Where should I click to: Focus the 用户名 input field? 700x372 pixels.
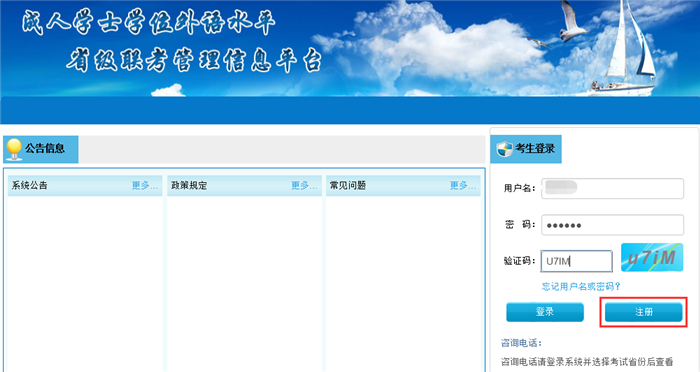612,188
